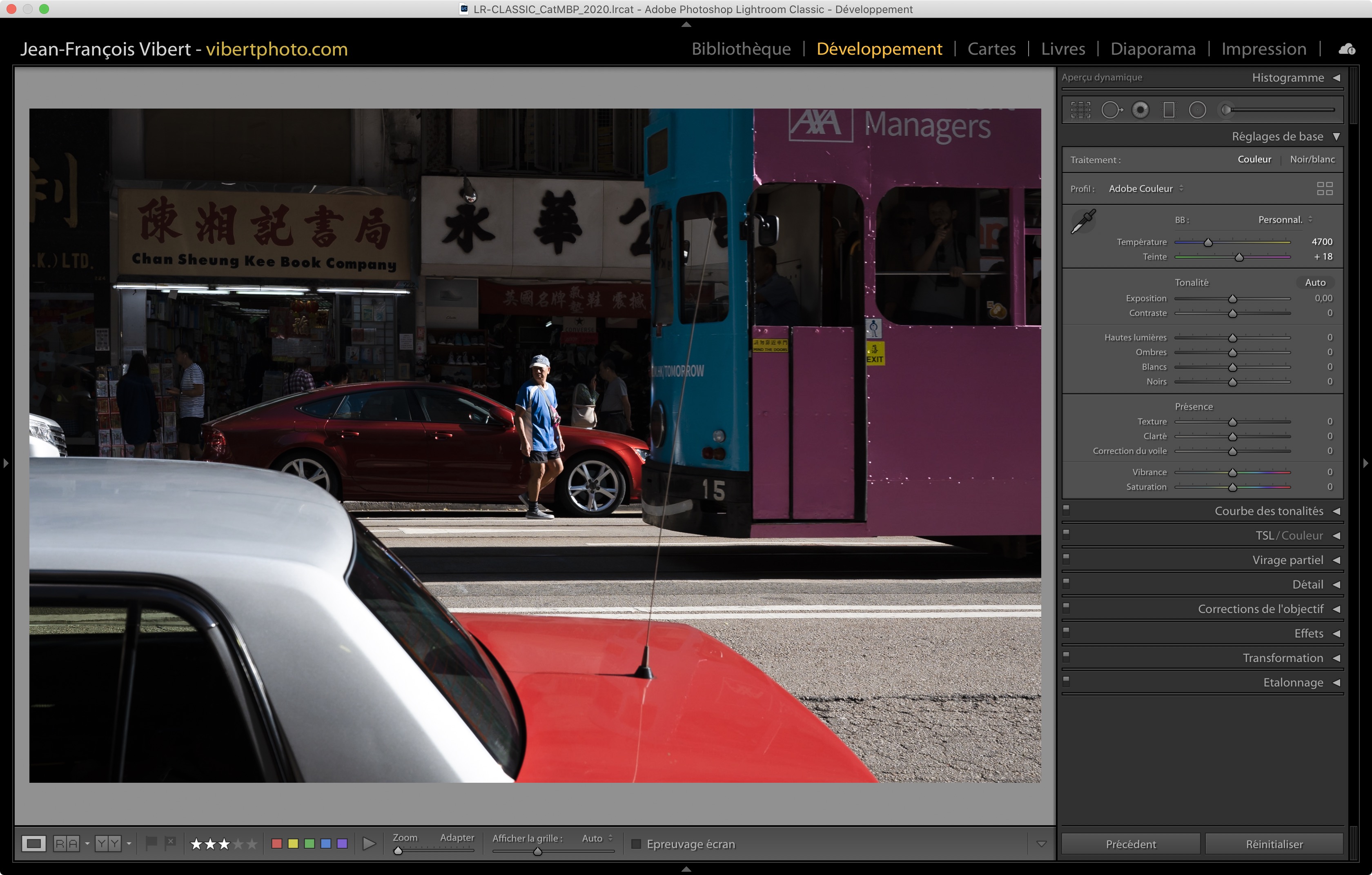Apply the red color label swatch
The width and height of the screenshot is (1372, 875).
277,844
